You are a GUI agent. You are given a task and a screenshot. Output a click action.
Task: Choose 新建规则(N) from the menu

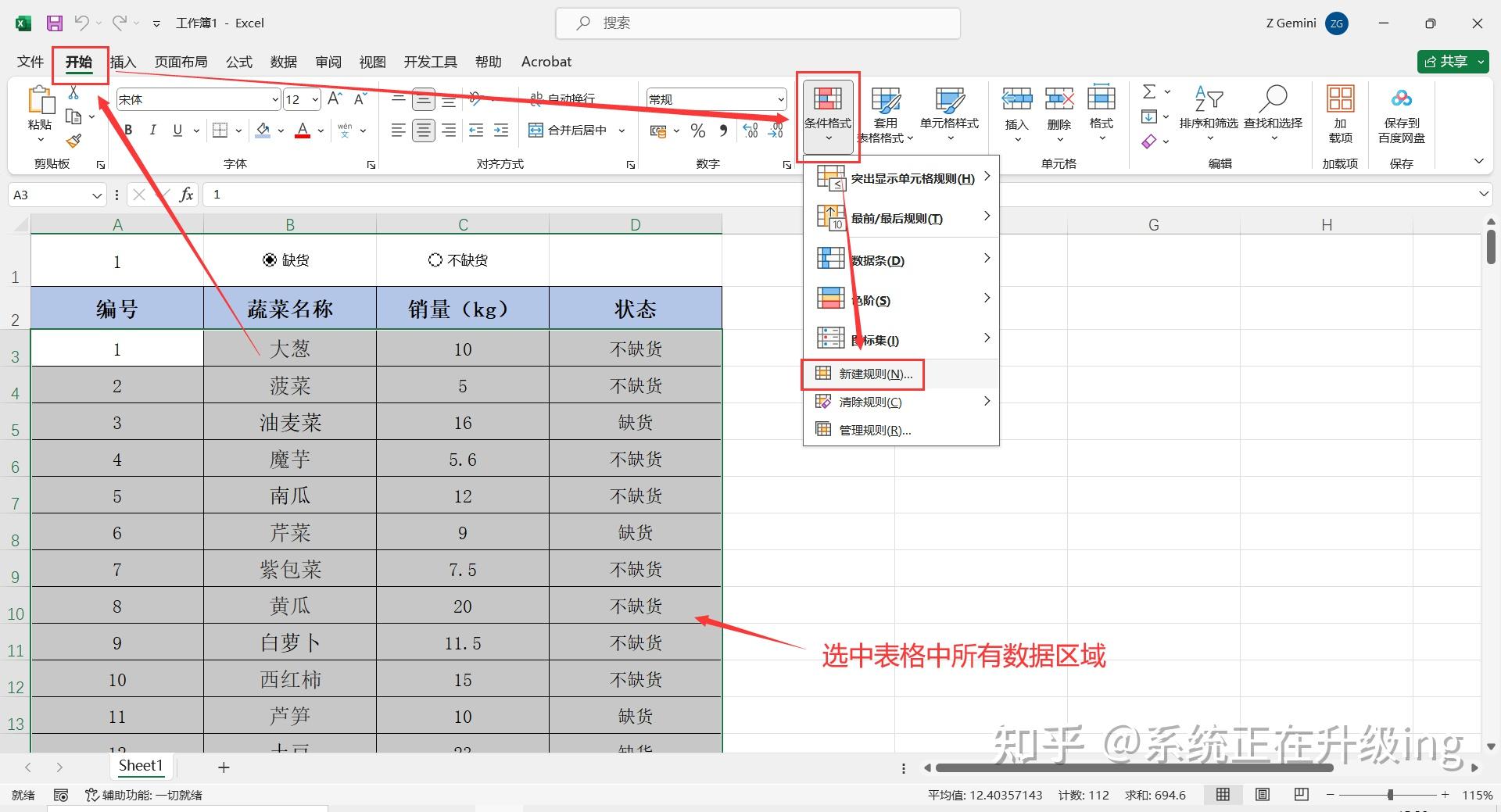click(874, 374)
